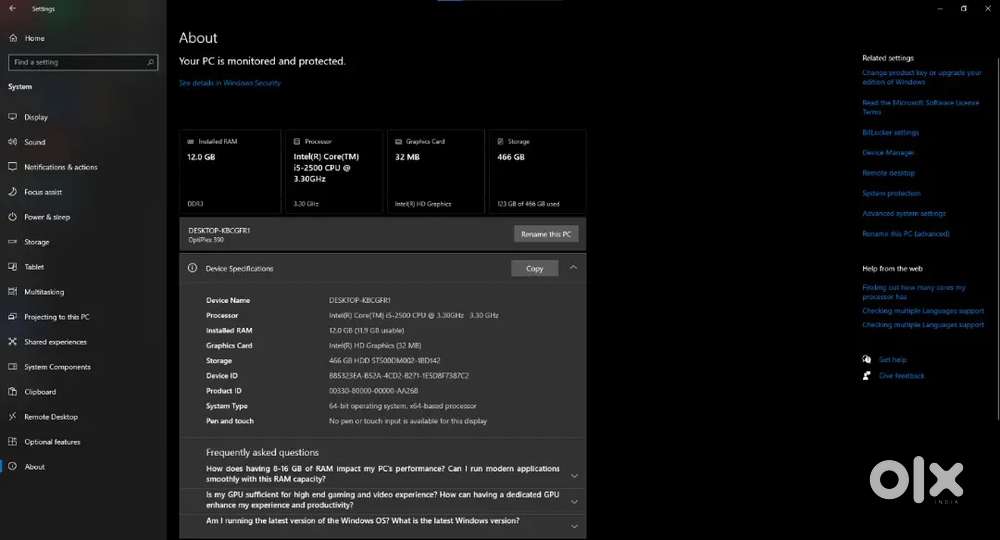Click the magnifier icon in the search box

151,62
